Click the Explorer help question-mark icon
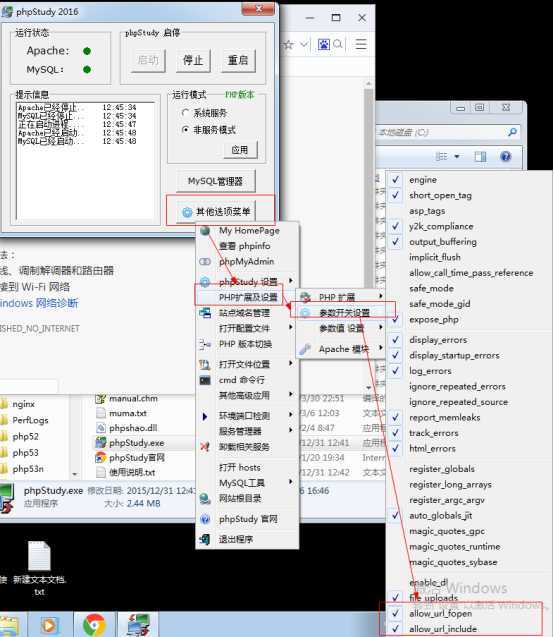The image size is (554, 637). click(x=506, y=156)
